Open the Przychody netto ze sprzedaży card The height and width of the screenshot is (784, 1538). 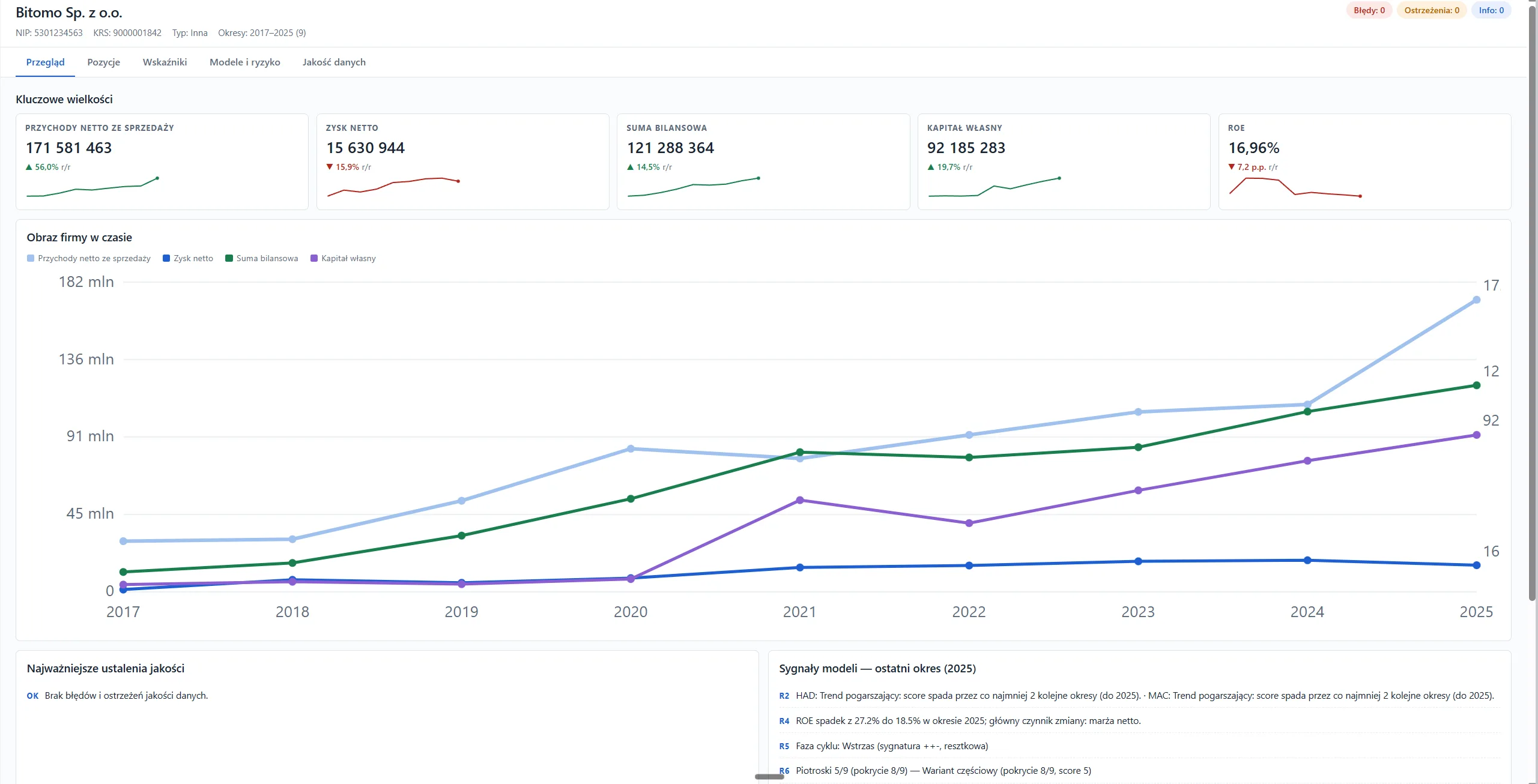(x=162, y=161)
